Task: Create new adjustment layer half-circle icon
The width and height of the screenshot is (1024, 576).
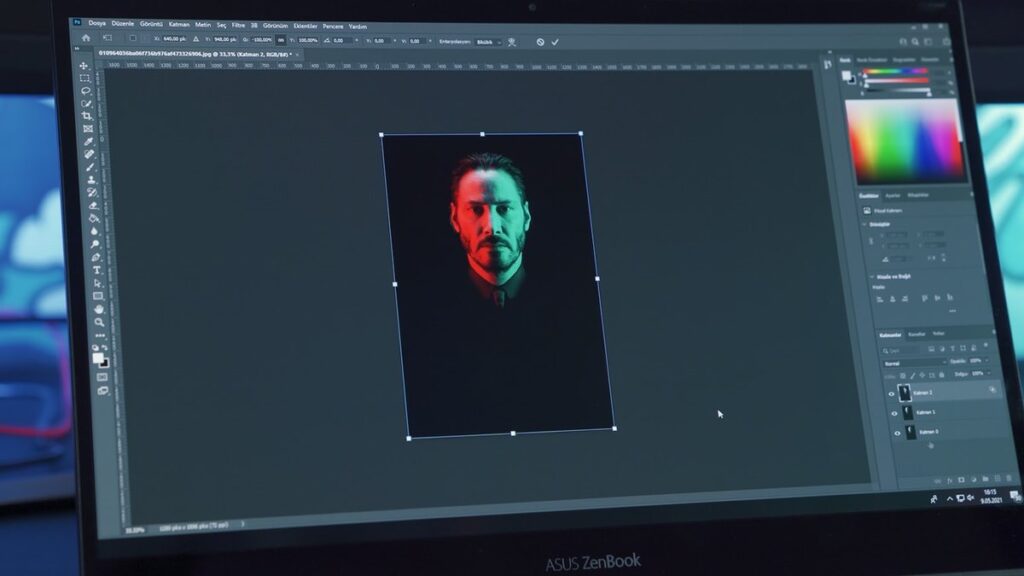Action: pyautogui.click(x=974, y=480)
